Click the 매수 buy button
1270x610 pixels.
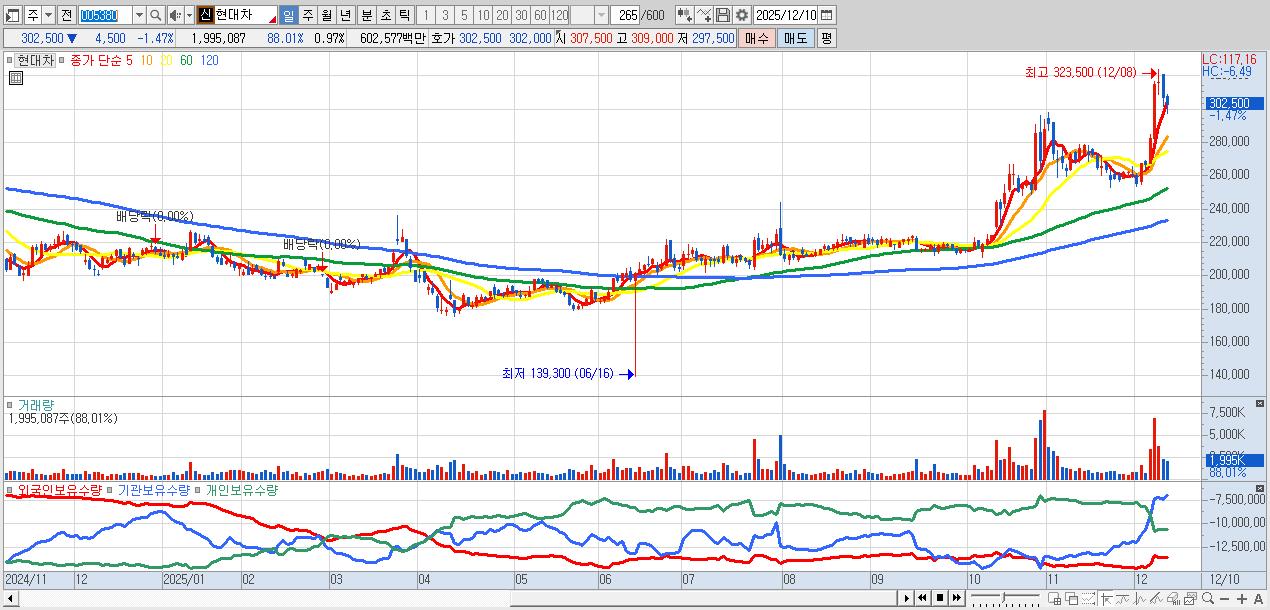point(757,38)
